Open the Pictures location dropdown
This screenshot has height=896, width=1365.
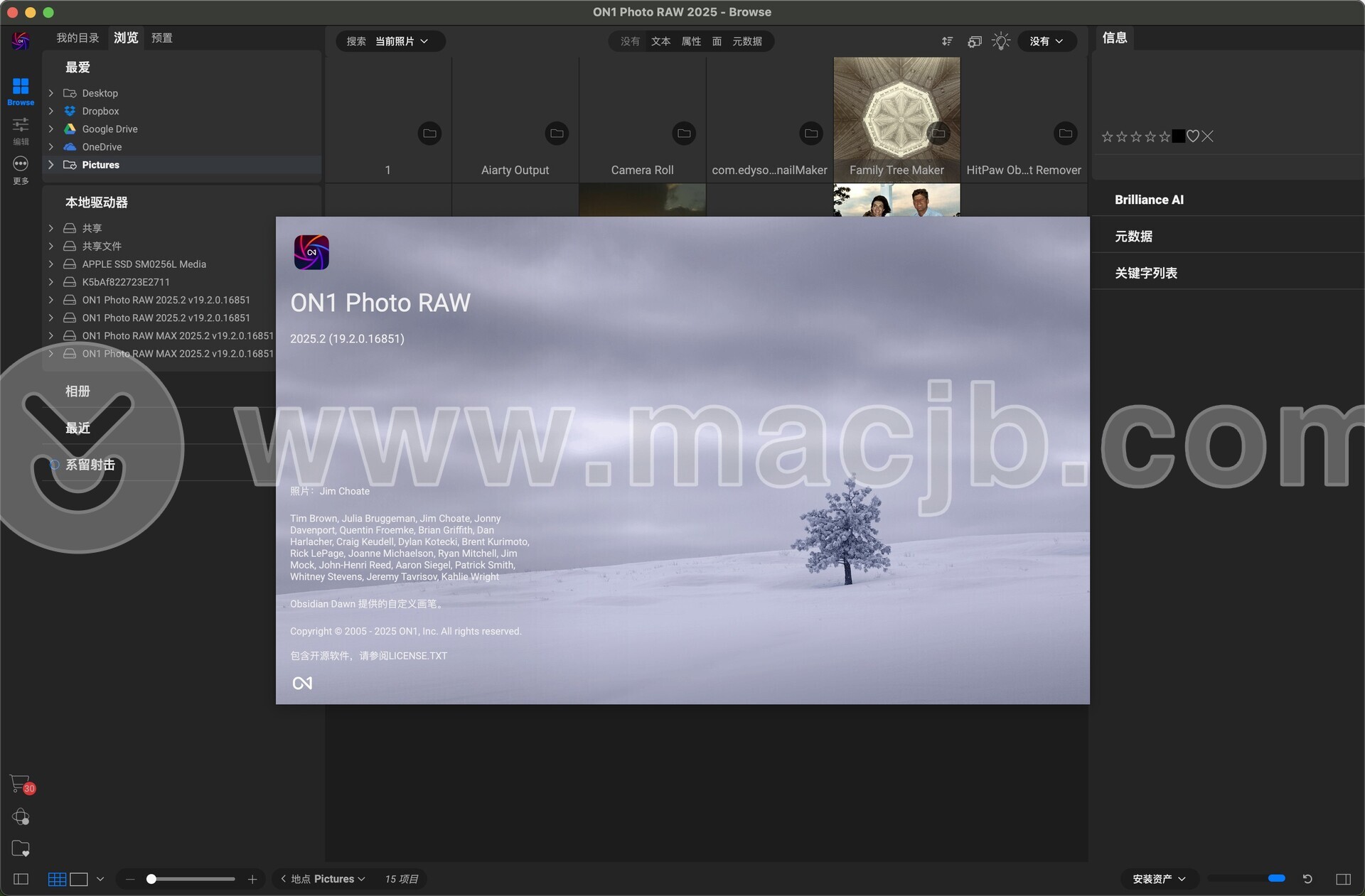coord(340,879)
